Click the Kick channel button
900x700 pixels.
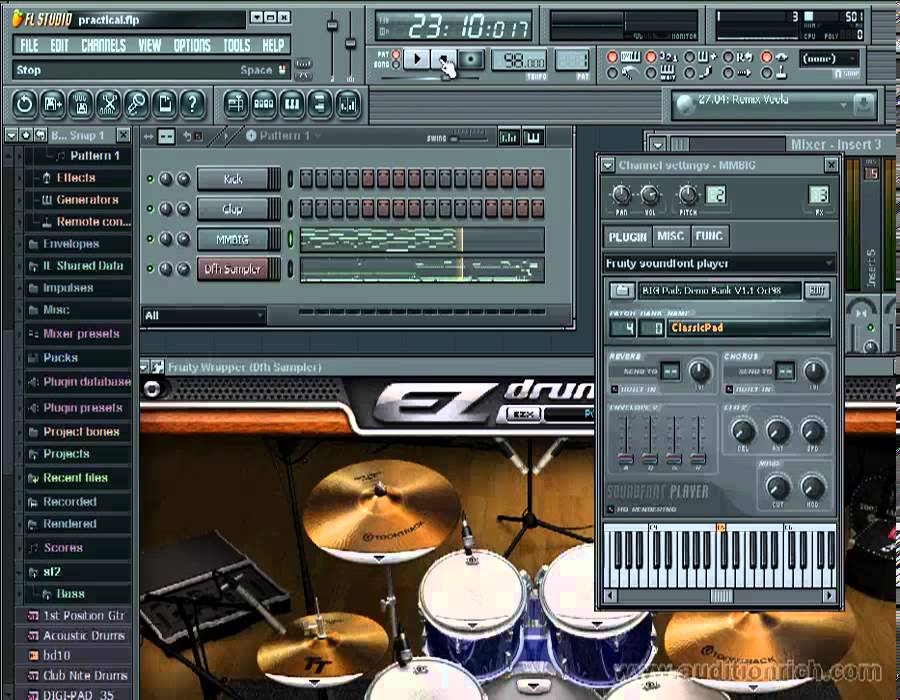click(233, 179)
